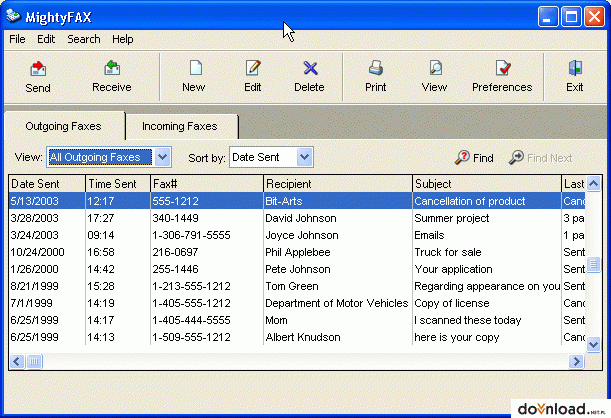611x418 pixels.
Task: Click the MightyFAX title bar app icon
Action: tap(13, 16)
